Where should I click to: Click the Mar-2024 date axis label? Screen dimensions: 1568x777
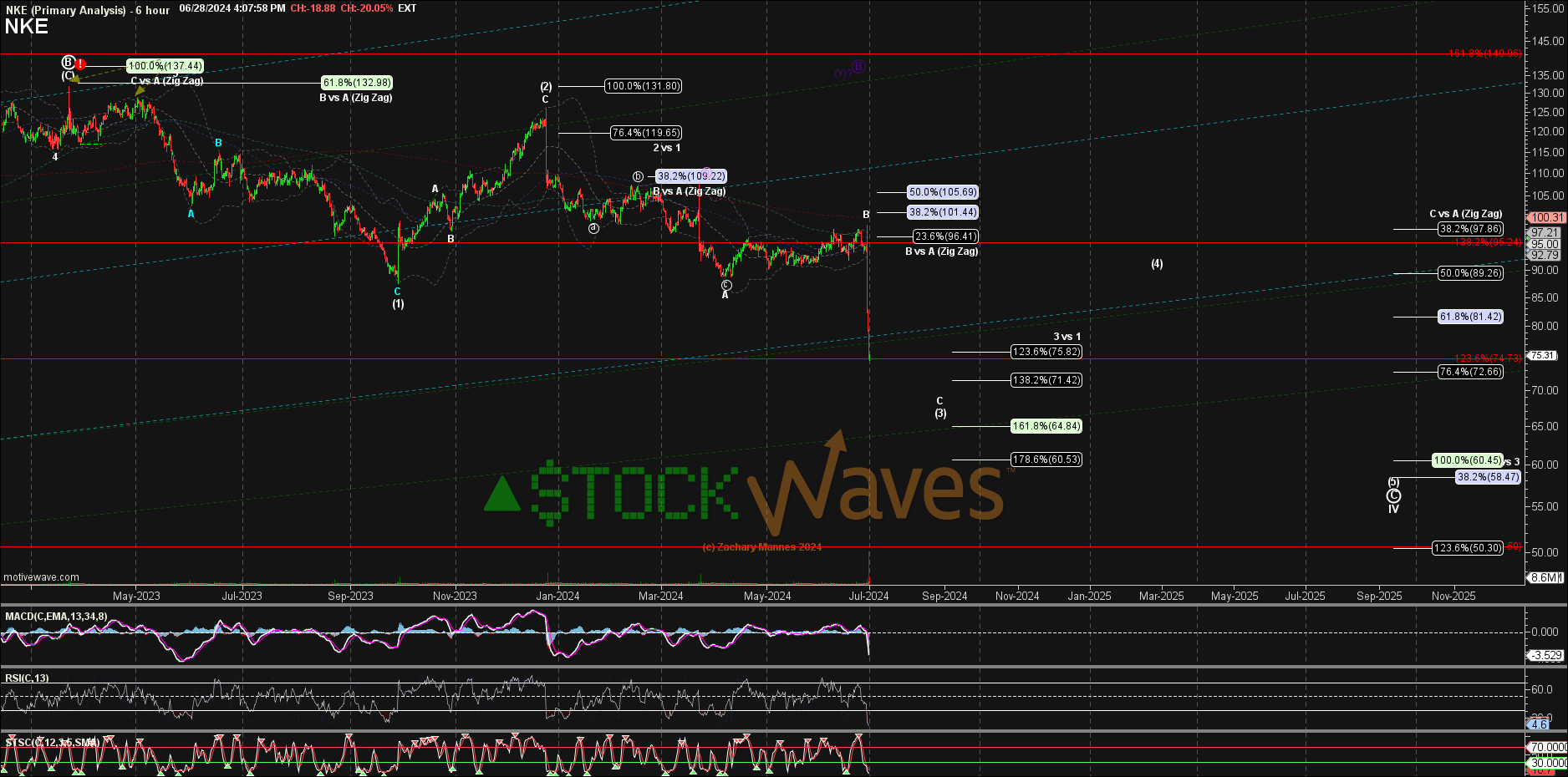click(x=661, y=596)
